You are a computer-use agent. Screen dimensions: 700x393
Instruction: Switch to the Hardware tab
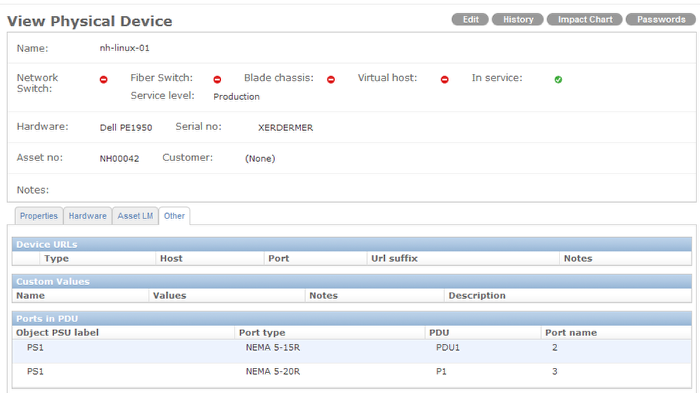[x=88, y=216]
